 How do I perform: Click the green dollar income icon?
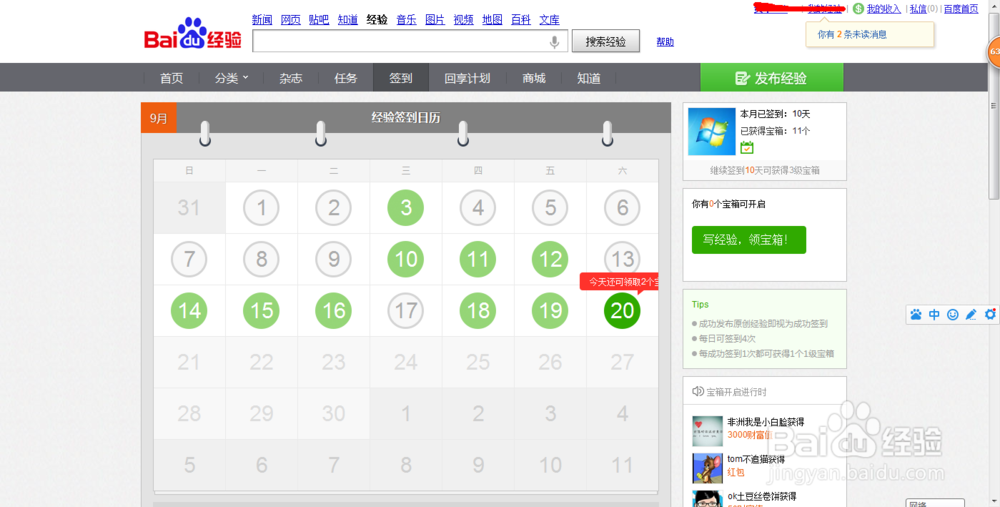click(x=858, y=9)
